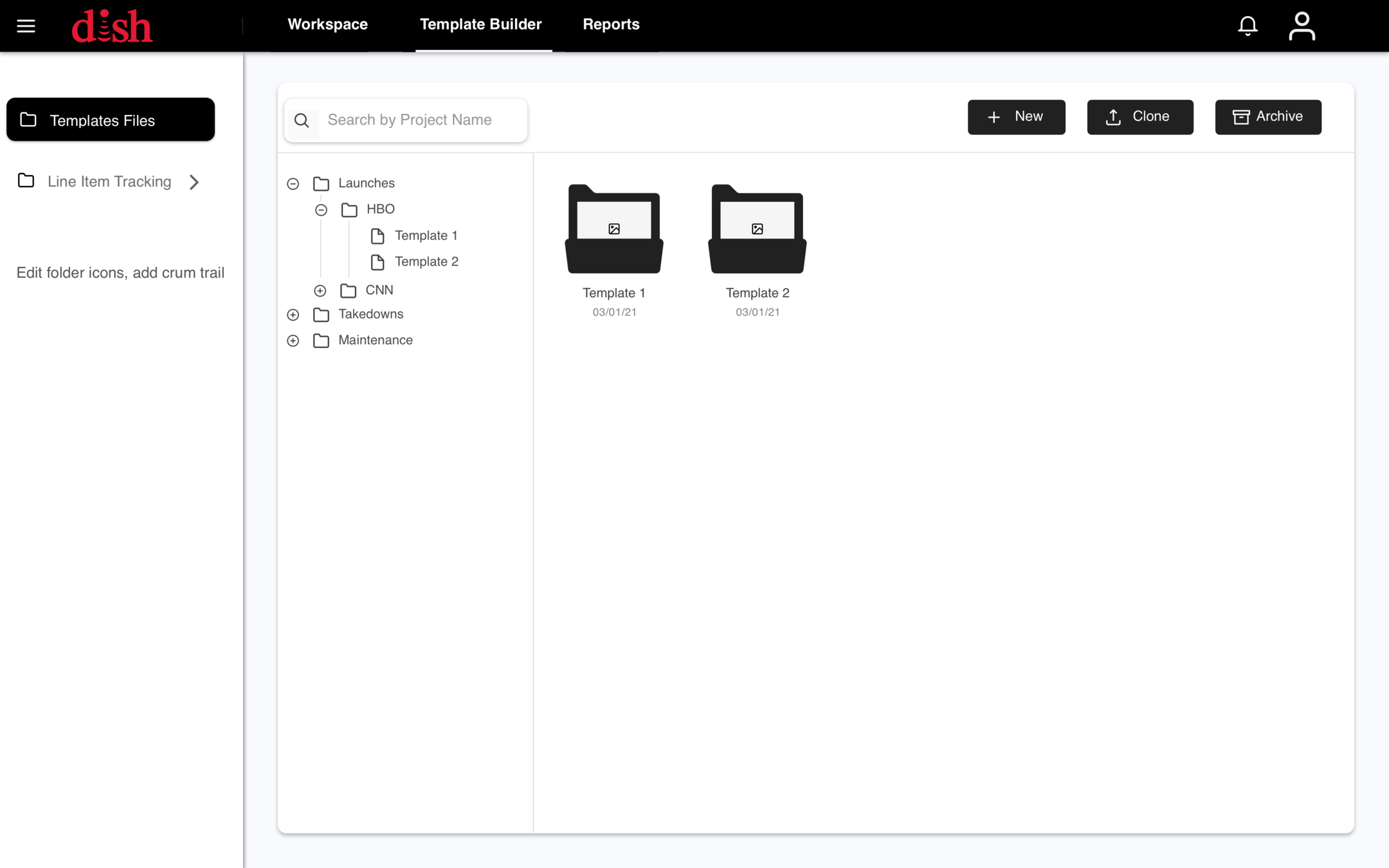This screenshot has width=1389, height=868.
Task: Expand the Line Item Tracking chevron
Action: point(194,182)
